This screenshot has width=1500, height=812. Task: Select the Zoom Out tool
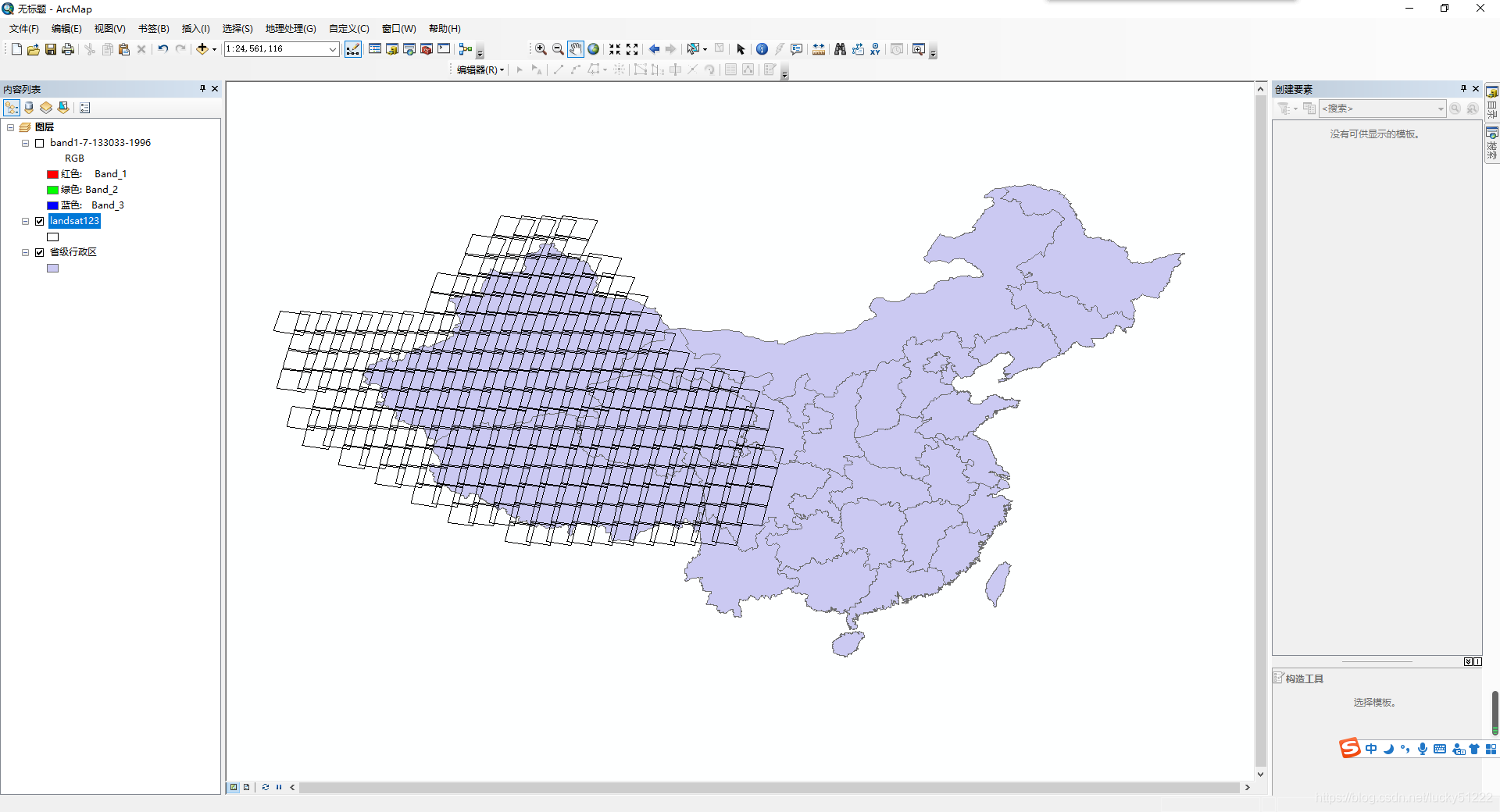pos(558,49)
